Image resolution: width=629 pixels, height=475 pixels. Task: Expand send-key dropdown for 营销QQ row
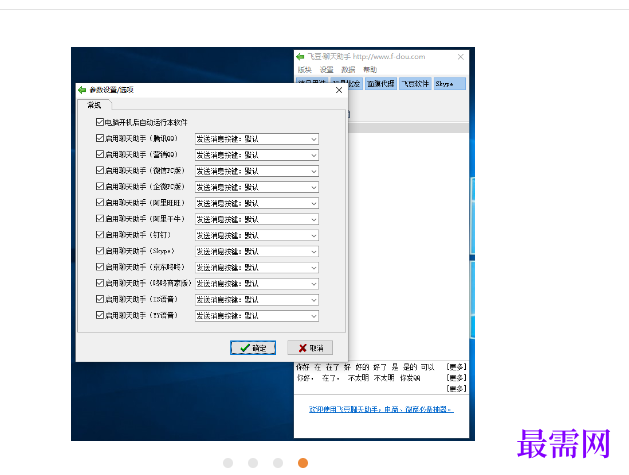pyautogui.click(x=257, y=155)
